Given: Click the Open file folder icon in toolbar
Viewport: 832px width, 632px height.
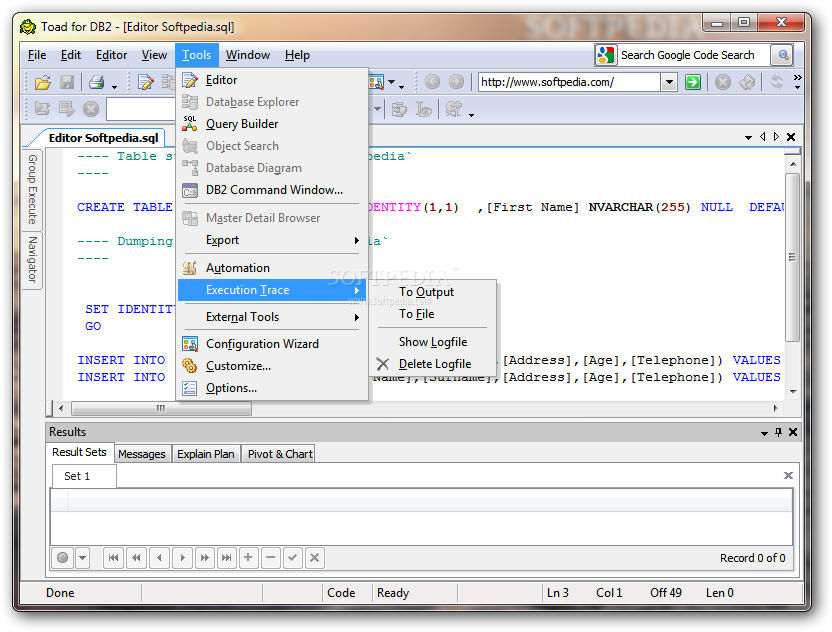Looking at the screenshot, I should click(x=42, y=82).
